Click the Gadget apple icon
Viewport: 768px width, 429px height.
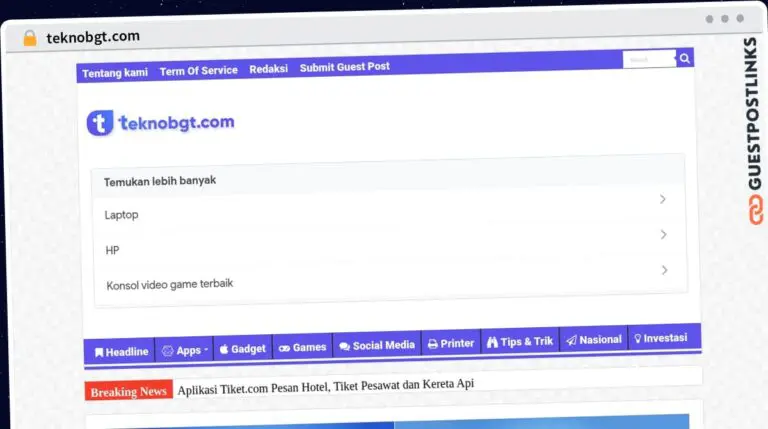pyautogui.click(x=224, y=349)
